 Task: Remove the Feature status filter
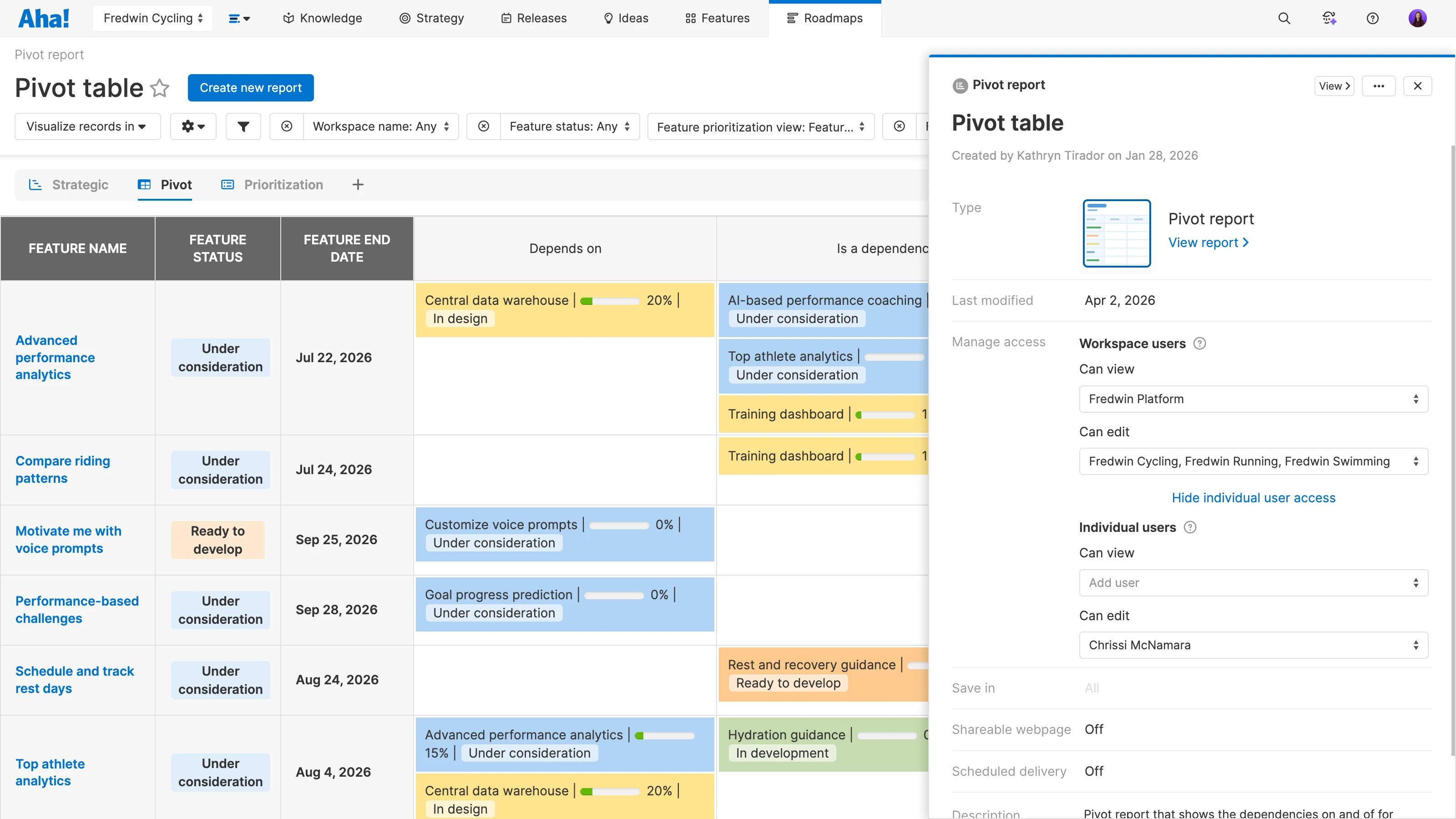[483, 126]
